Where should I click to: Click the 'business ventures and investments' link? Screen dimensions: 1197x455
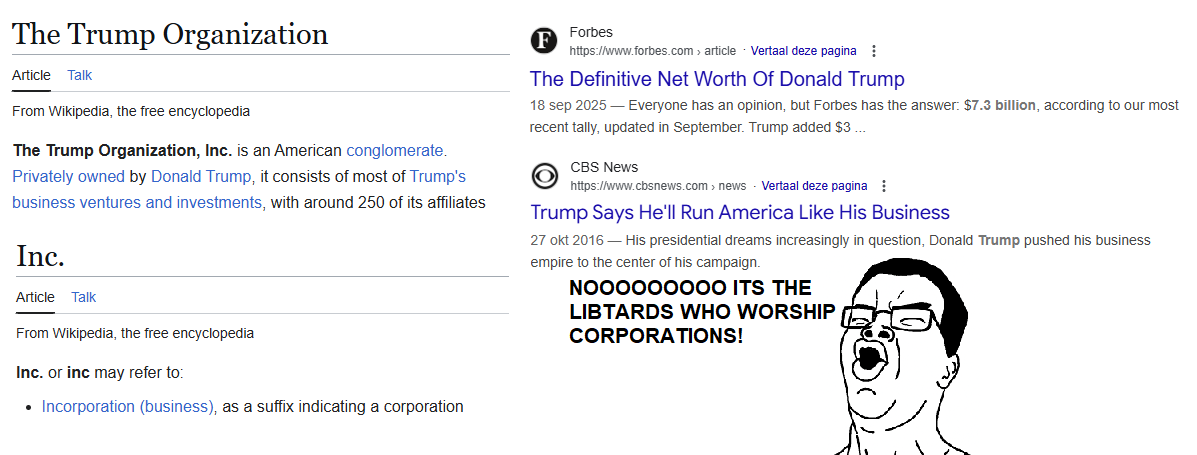tap(138, 203)
